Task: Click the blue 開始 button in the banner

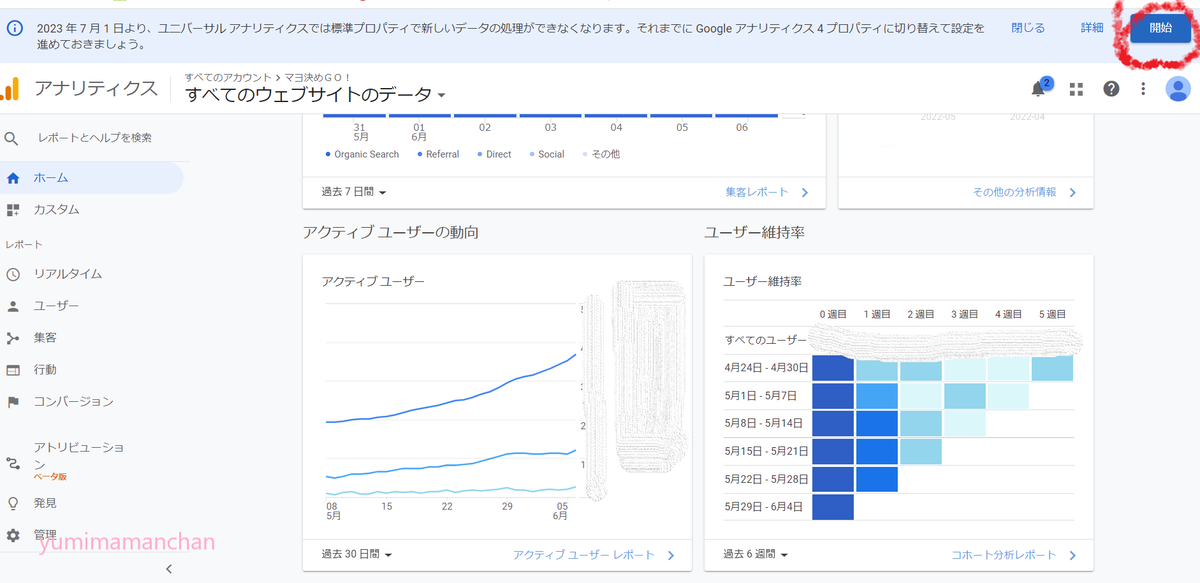Action: pos(1160,28)
